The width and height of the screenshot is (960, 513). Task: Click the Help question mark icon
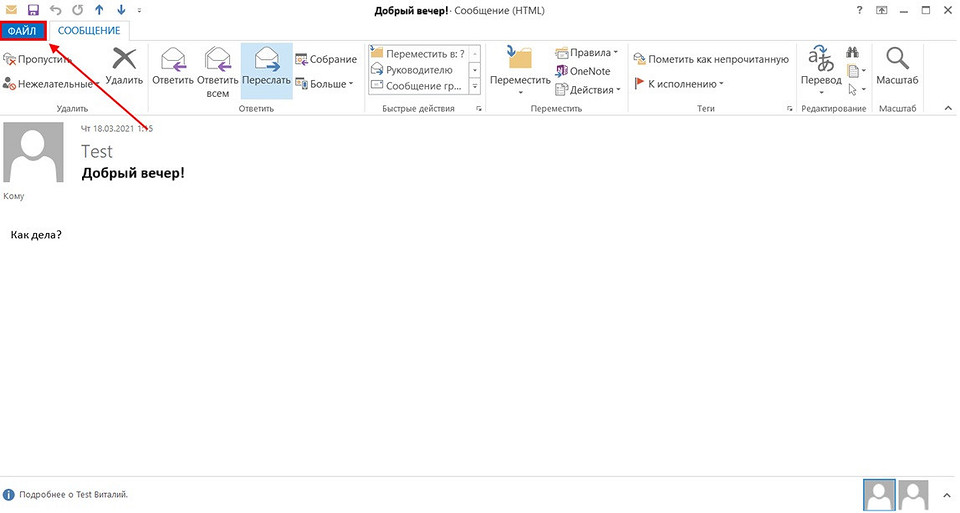tap(860, 10)
